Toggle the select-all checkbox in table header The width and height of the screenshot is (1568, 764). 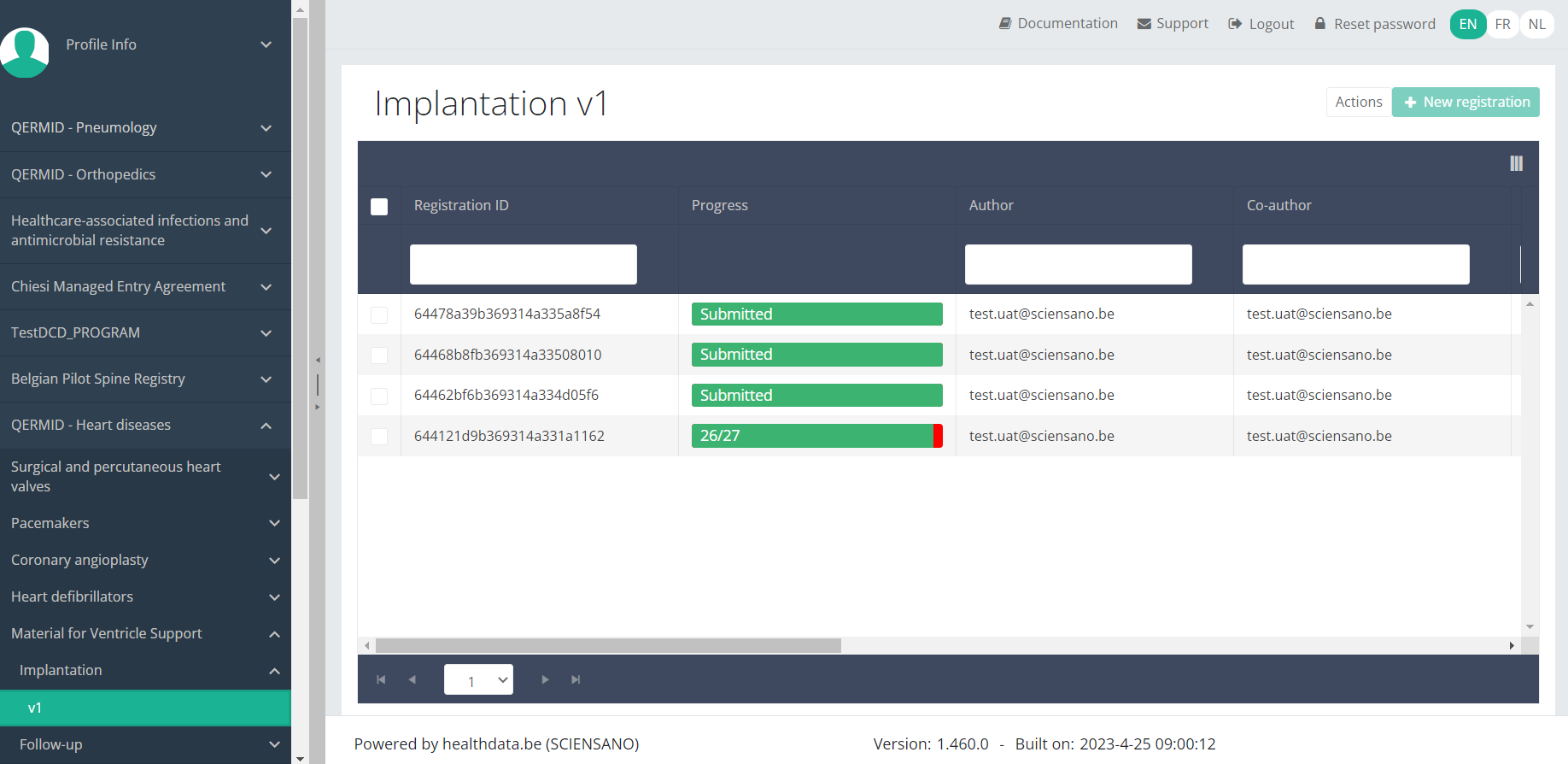pyautogui.click(x=379, y=207)
